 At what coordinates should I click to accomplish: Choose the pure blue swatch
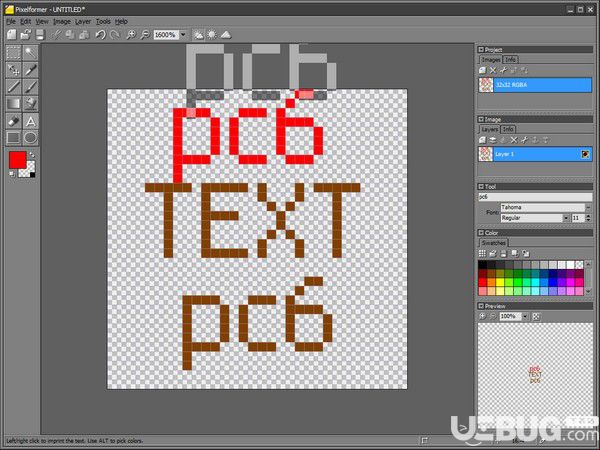click(x=553, y=283)
